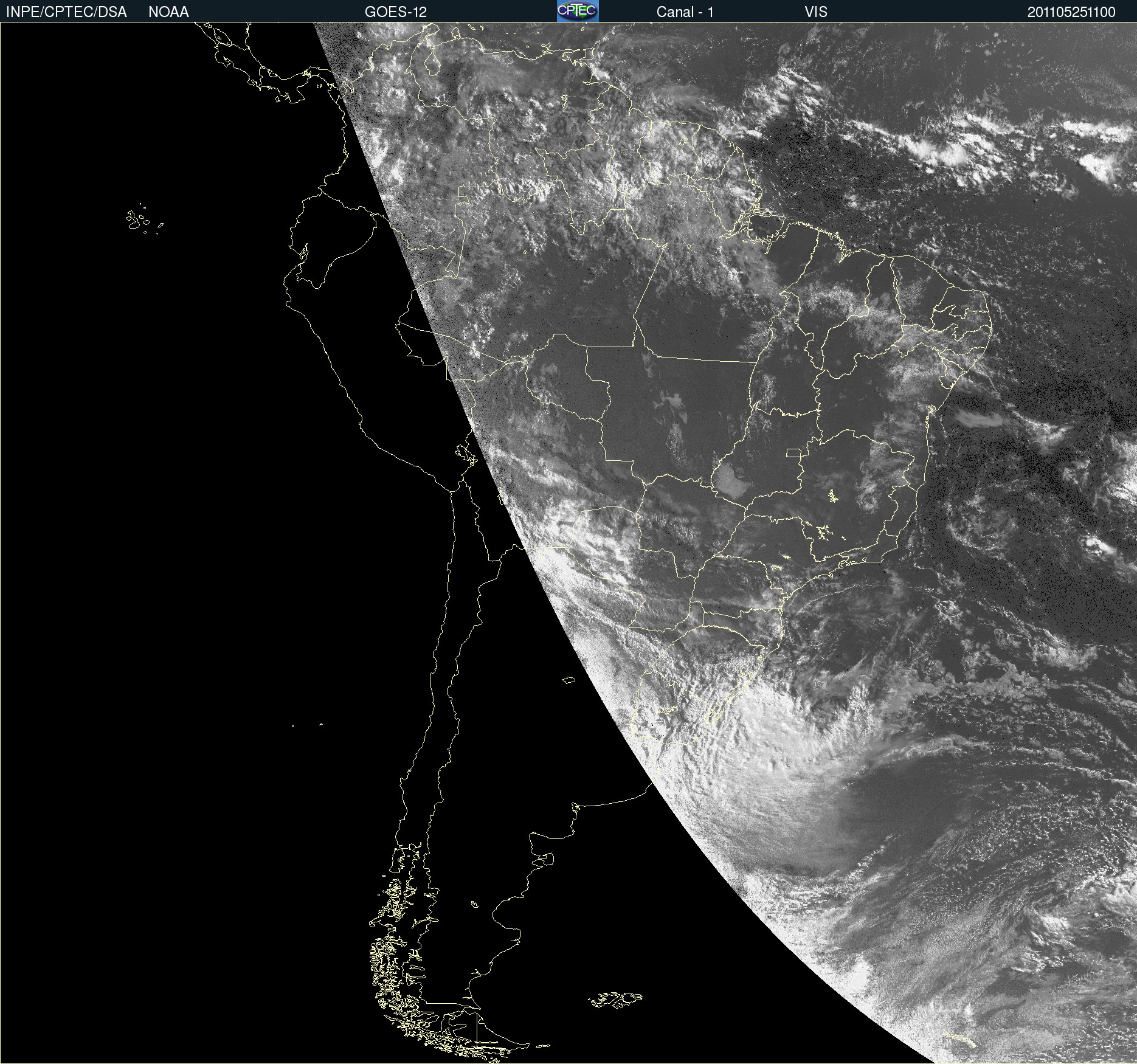Click the 201105251100 timestamp
The height and width of the screenshot is (1064, 1137).
pos(1071,12)
